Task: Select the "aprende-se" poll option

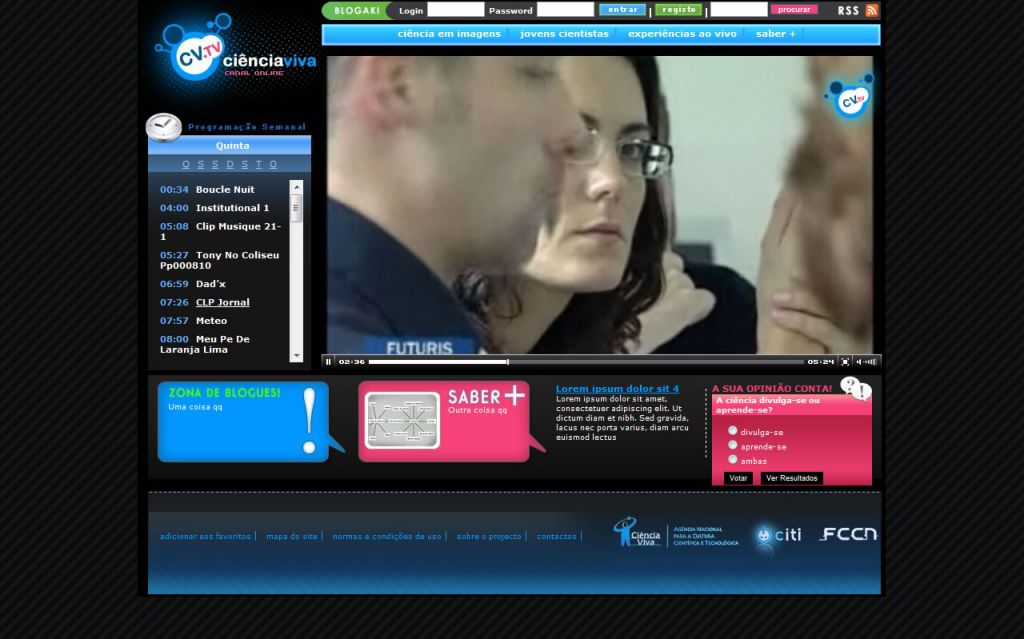Action: pyautogui.click(x=733, y=445)
